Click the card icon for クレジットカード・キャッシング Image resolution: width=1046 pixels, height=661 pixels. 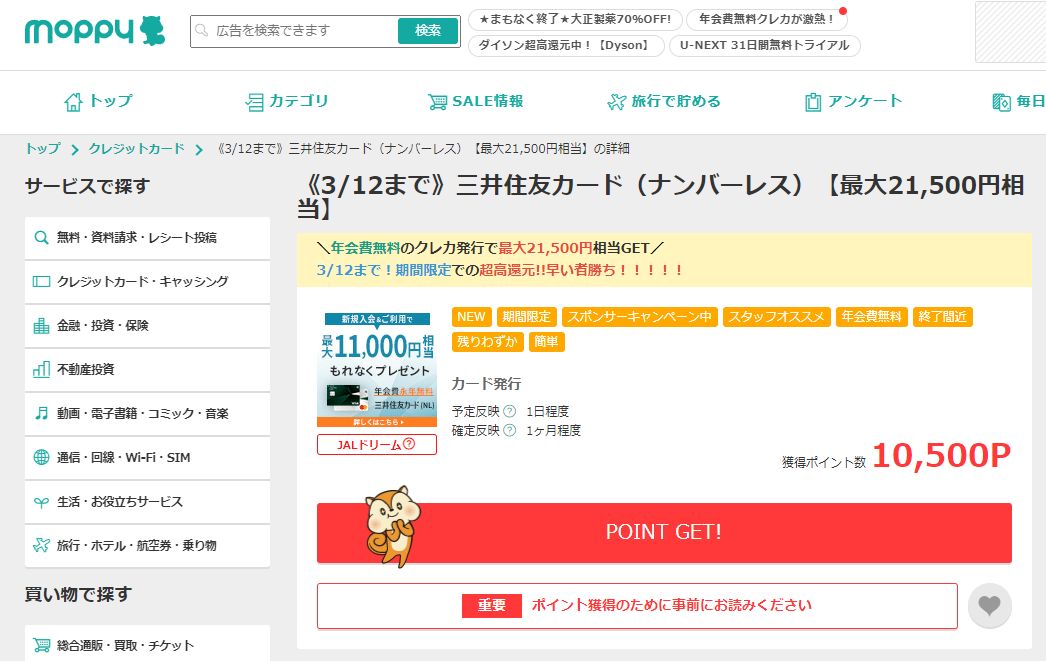point(41,281)
